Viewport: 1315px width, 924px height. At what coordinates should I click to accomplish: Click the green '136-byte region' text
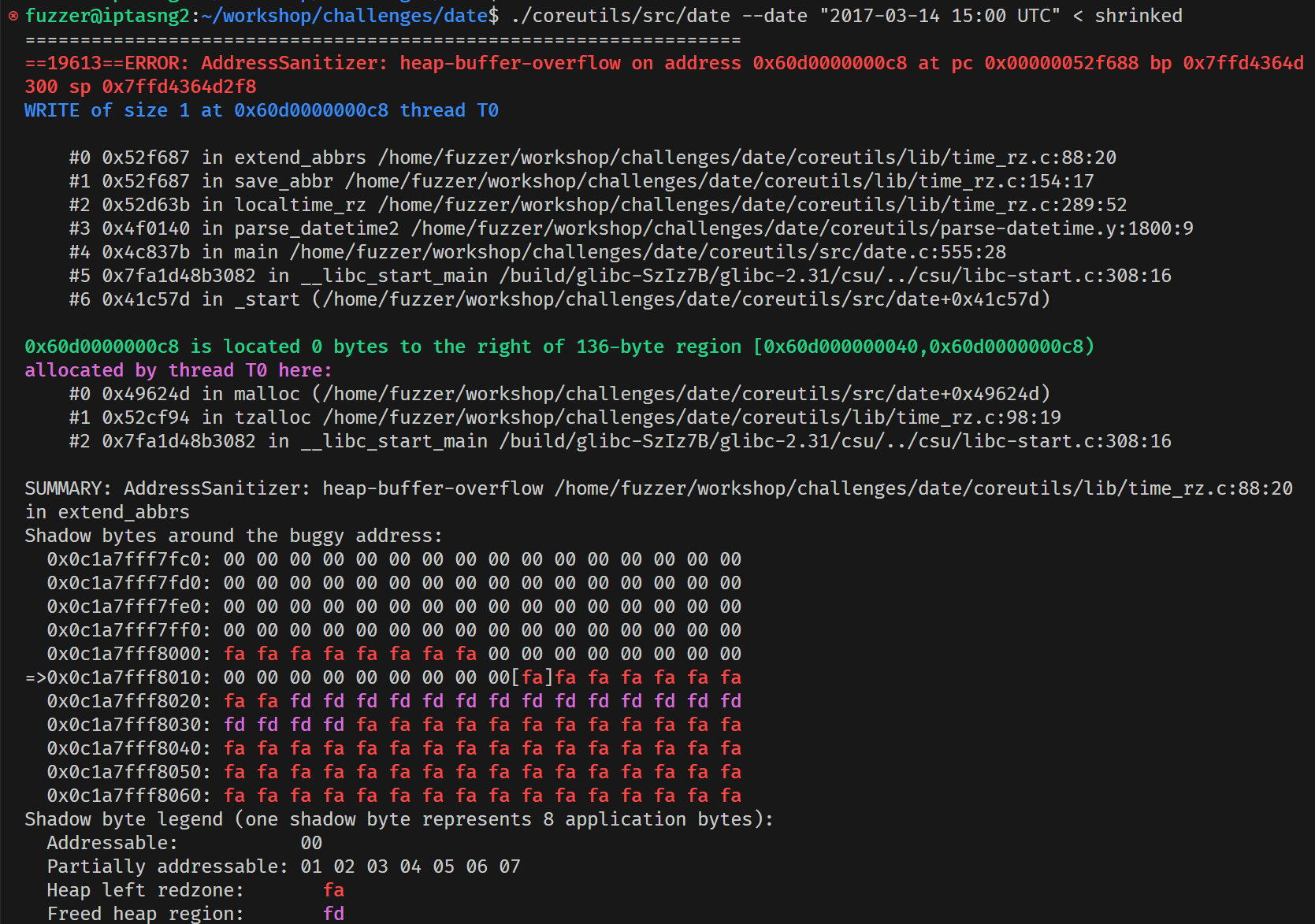click(659, 347)
